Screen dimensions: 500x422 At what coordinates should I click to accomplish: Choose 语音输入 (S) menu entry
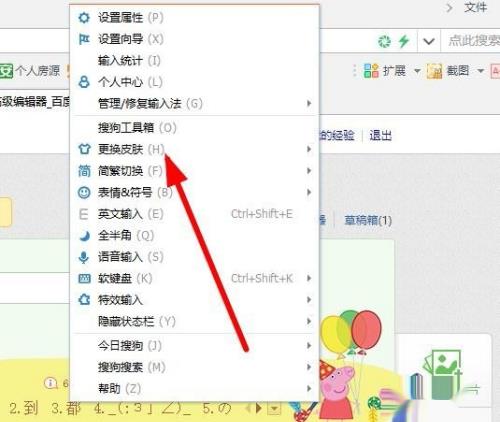(x=194, y=257)
